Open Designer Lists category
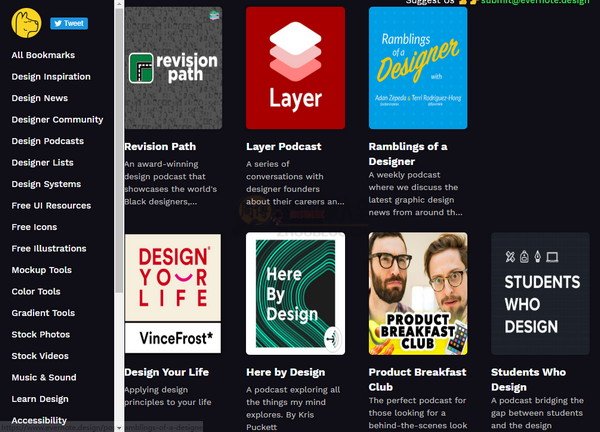The width and height of the screenshot is (600, 432). pos(42,163)
